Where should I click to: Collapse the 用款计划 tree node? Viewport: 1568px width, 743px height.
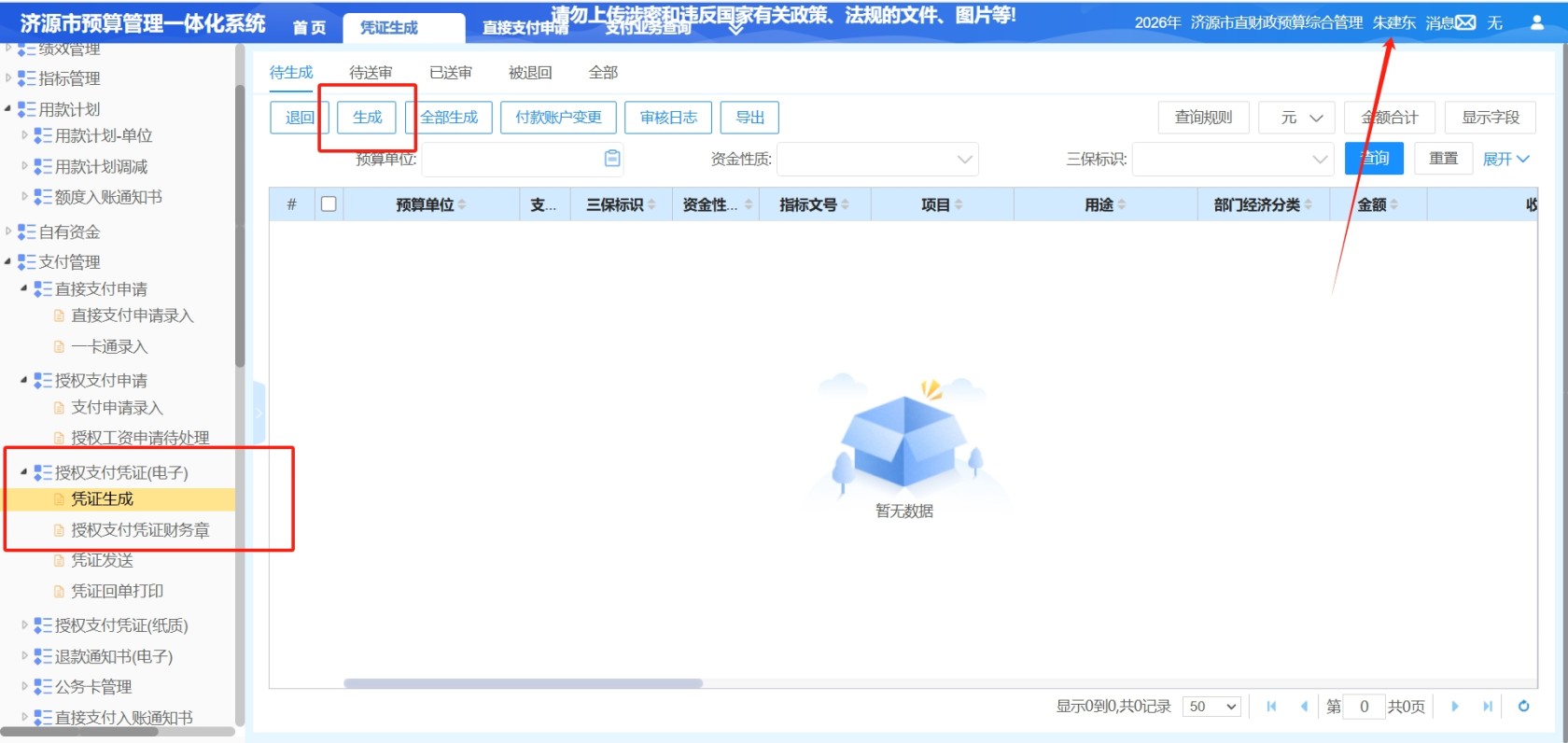click(8, 109)
